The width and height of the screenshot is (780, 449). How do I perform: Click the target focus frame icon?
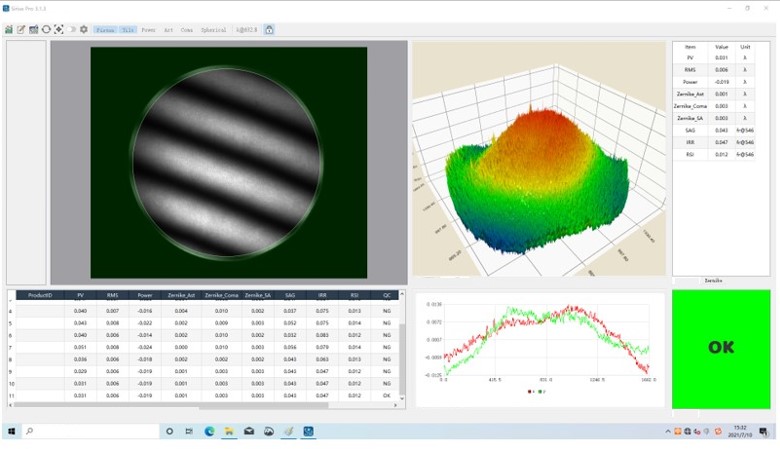[x=58, y=30]
